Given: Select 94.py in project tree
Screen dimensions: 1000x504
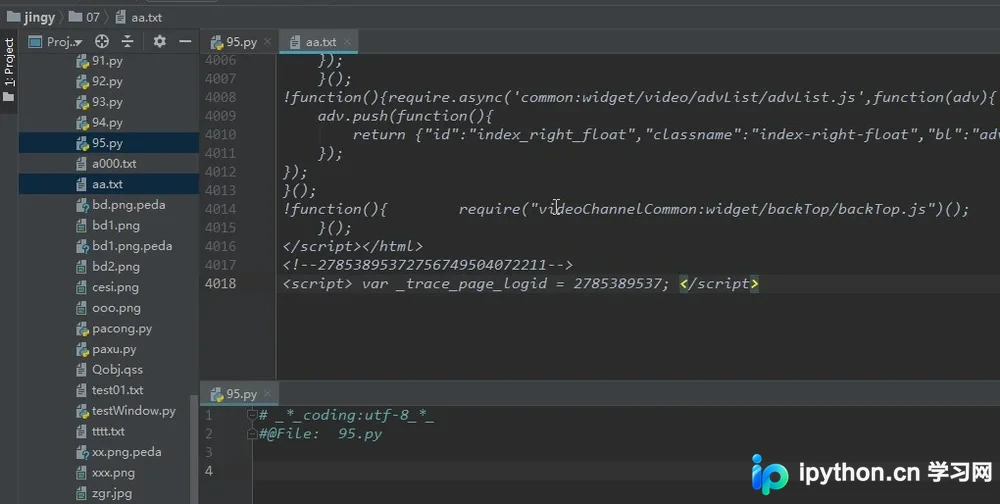Looking at the screenshot, I should (x=107, y=122).
